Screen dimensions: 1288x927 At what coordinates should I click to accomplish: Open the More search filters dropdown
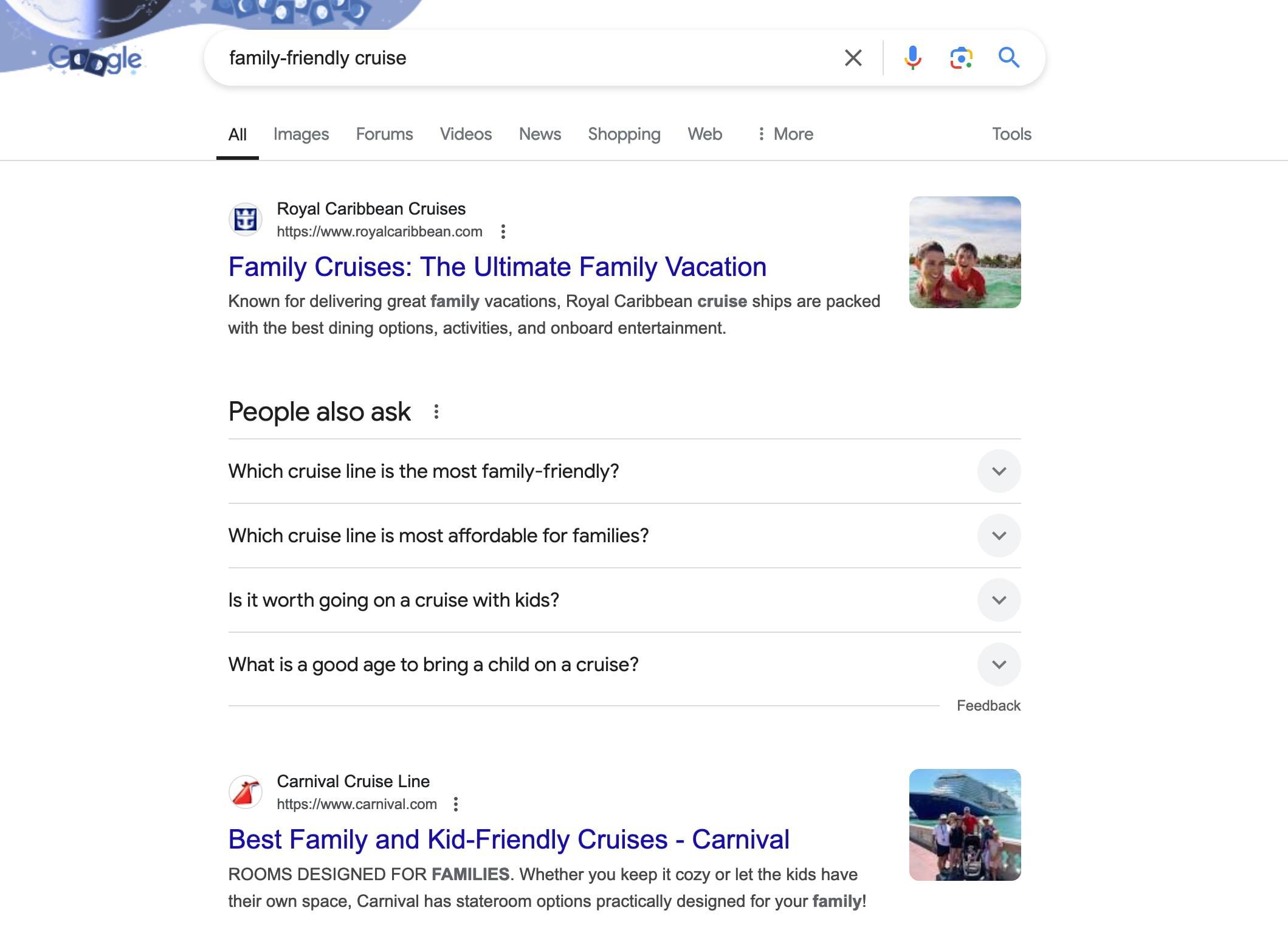(785, 134)
